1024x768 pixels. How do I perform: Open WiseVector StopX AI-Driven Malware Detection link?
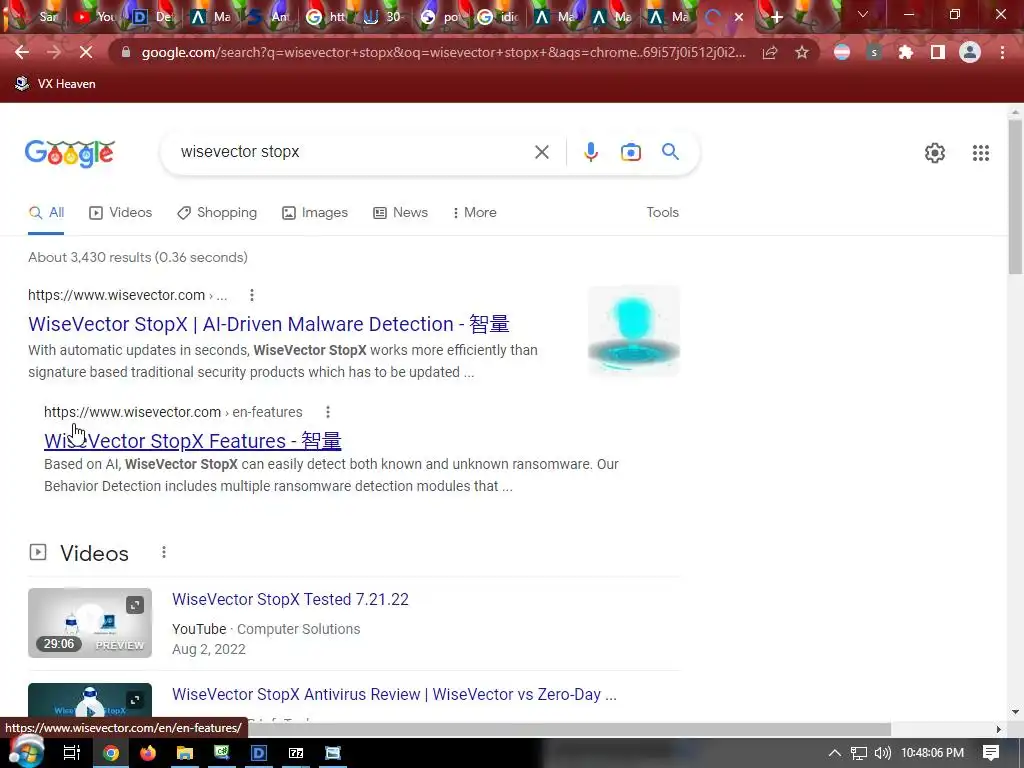(x=268, y=324)
